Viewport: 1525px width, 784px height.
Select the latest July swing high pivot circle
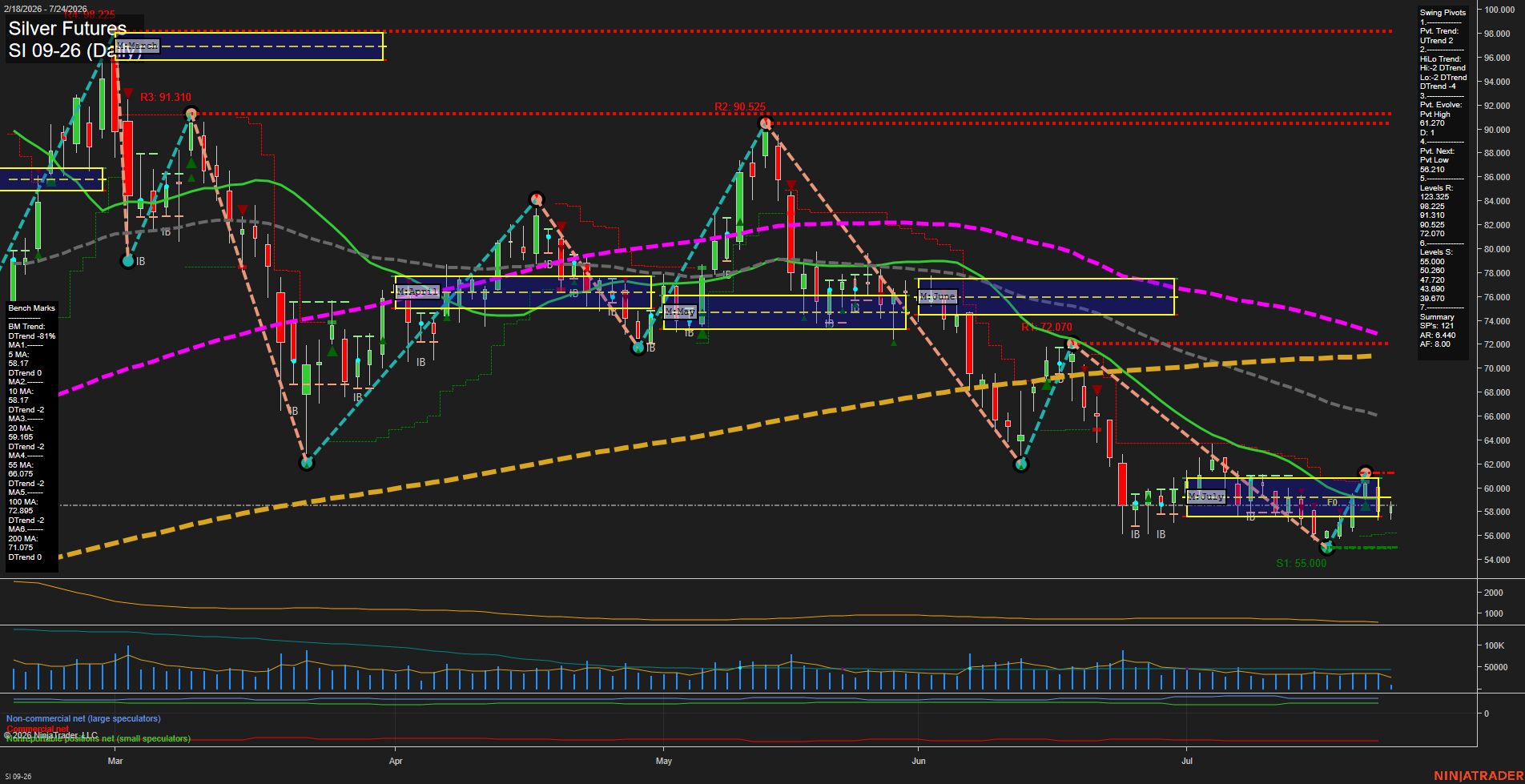pos(1366,472)
